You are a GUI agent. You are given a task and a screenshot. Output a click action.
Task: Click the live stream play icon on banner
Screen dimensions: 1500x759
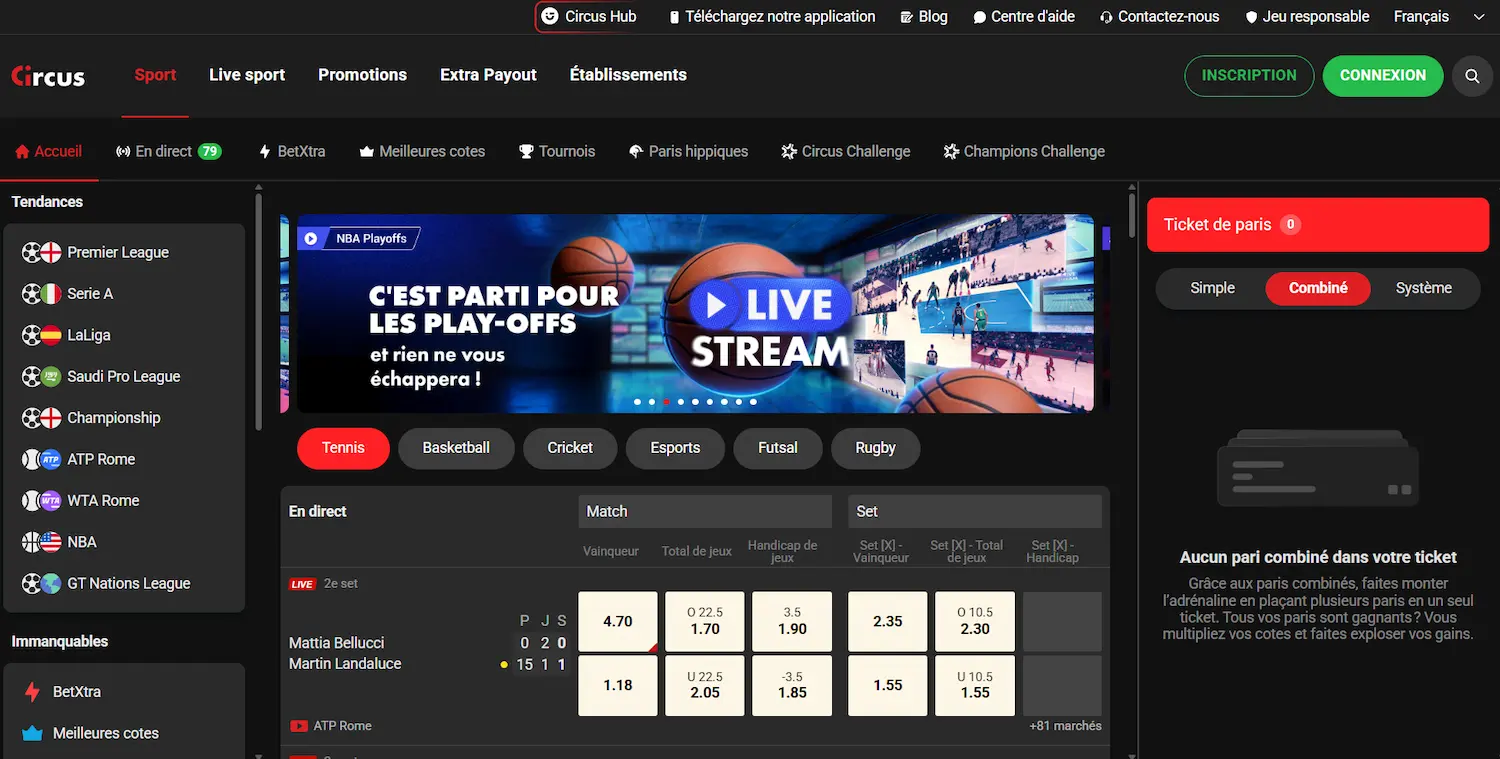[716, 305]
